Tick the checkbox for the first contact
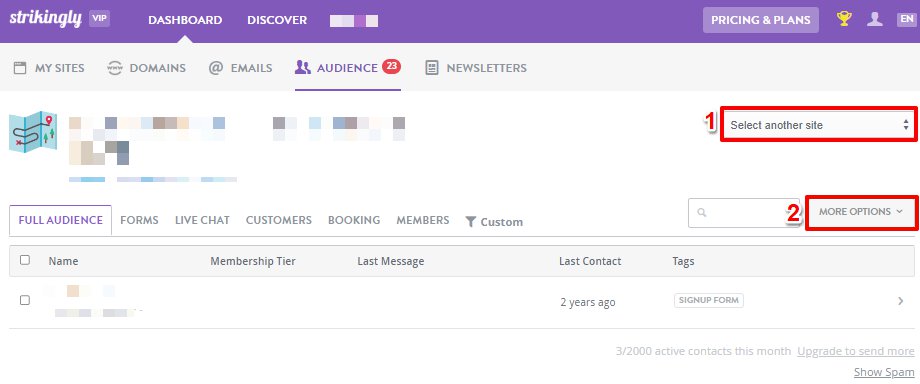 coord(25,300)
